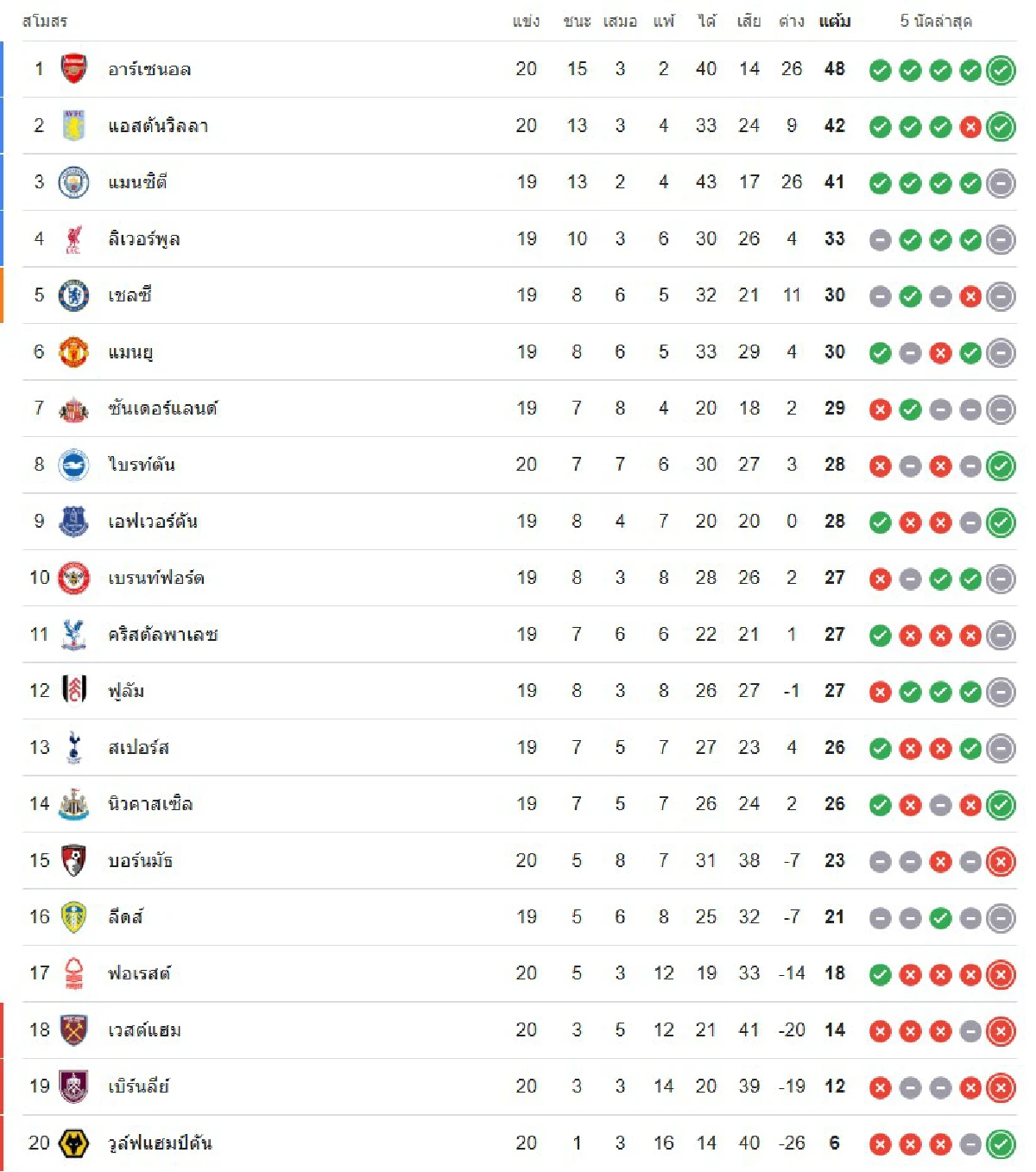Click Man City's upcoming match grey circle
Viewport: 1036px width, 1172px height.
pyautogui.click(x=1001, y=183)
